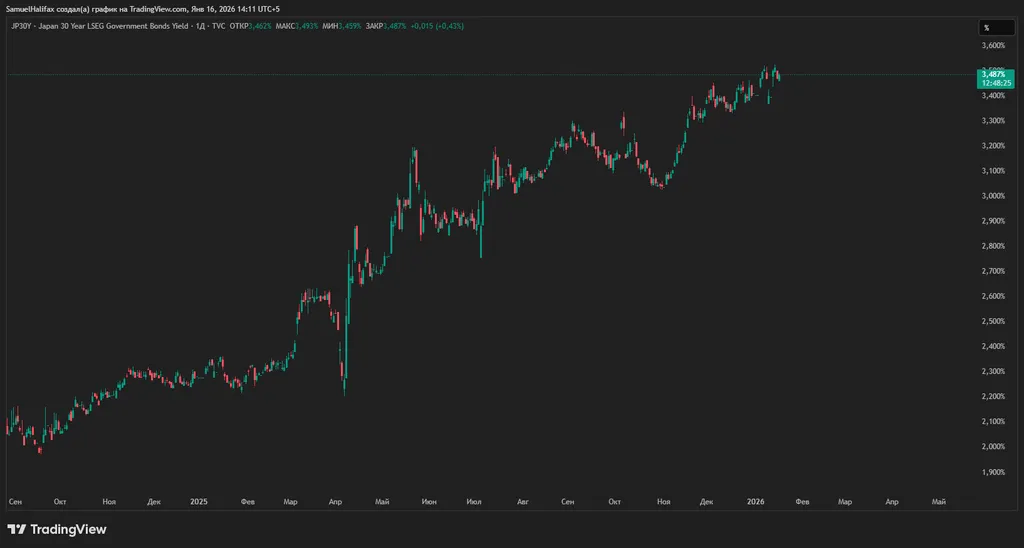Click the 3,000% level on price scale
Screen dimensions: 1024x548
(x=993, y=196)
